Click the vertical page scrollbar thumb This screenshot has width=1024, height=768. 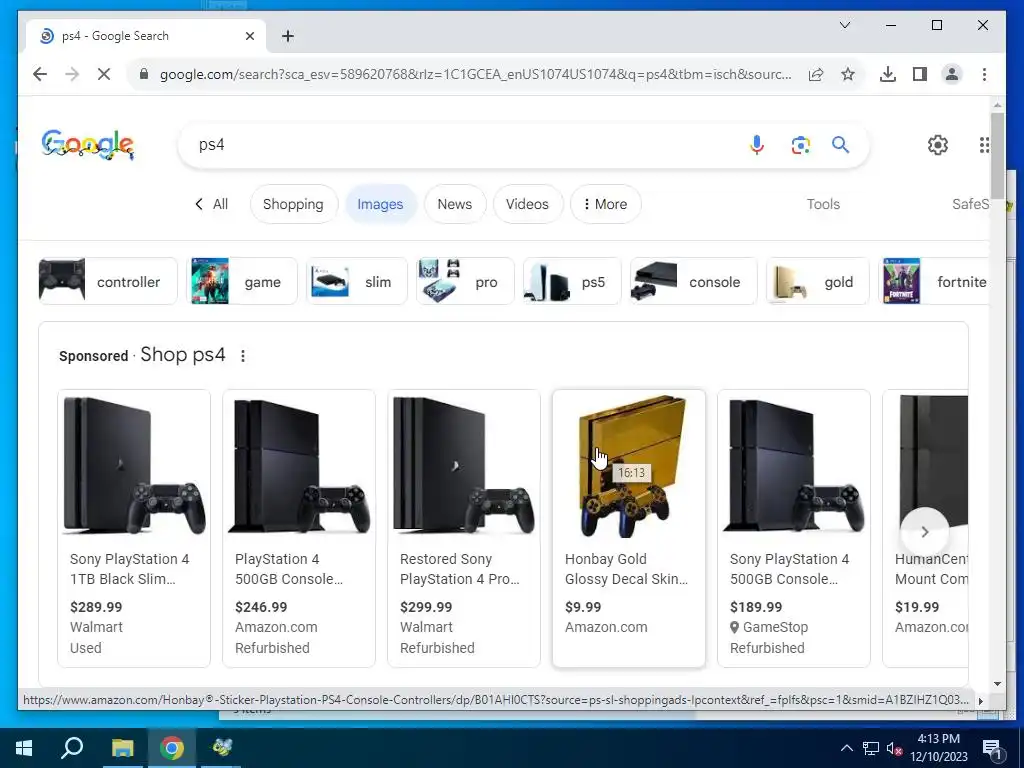tap(997, 155)
